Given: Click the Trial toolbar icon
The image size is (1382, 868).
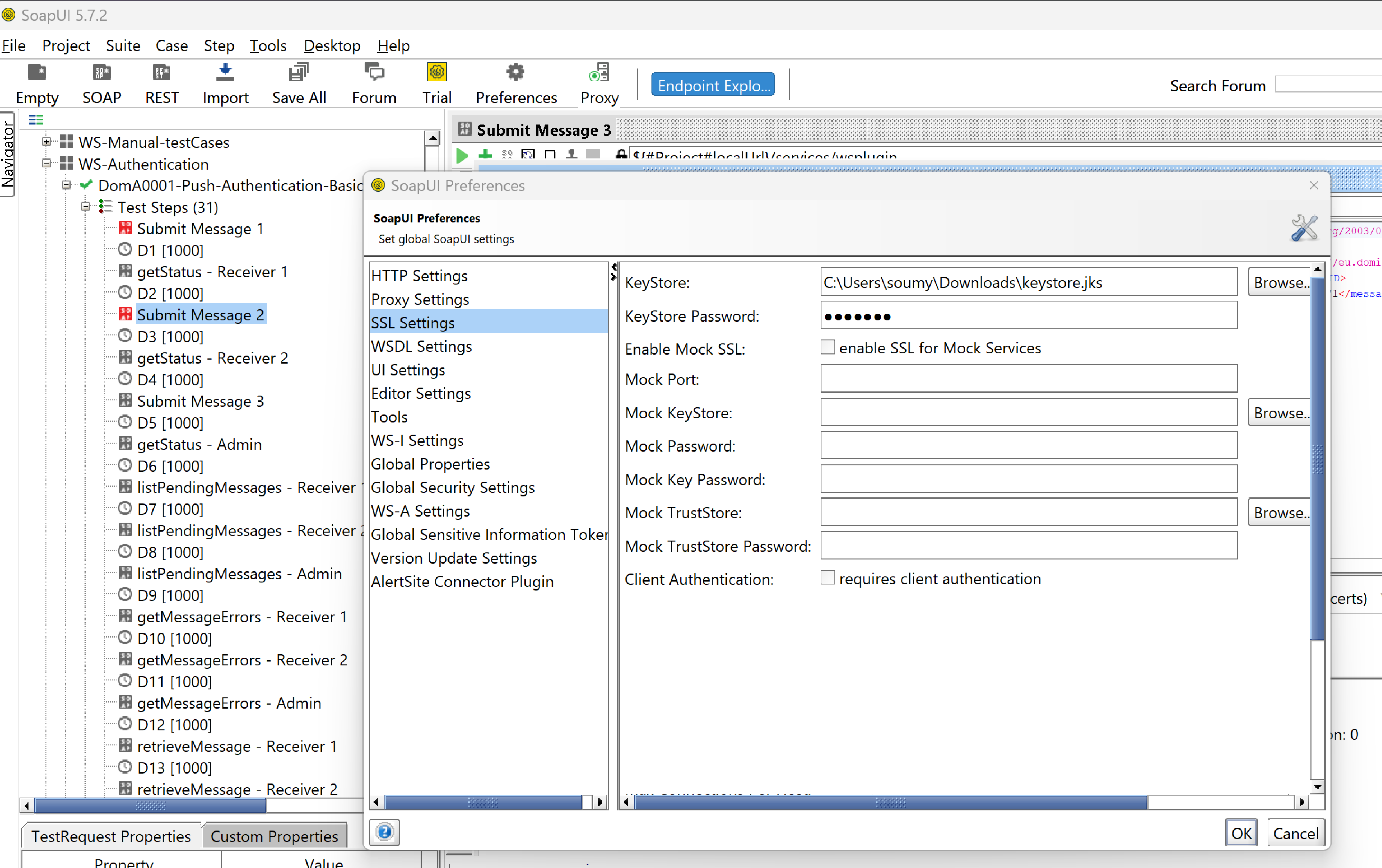Looking at the screenshot, I should [x=437, y=72].
